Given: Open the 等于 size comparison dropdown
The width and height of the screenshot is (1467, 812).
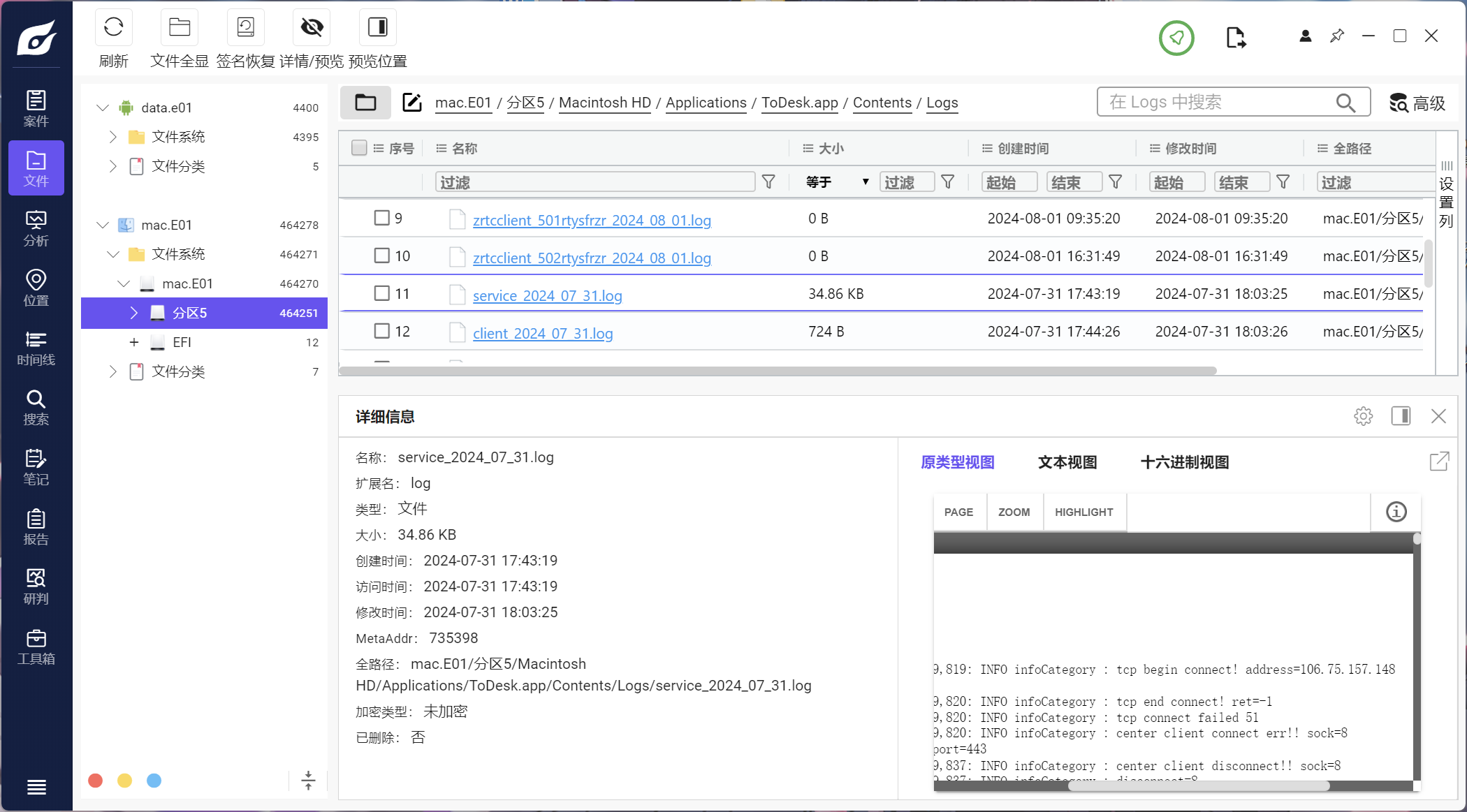Looking at the screenshot, I should pos(837,182).
